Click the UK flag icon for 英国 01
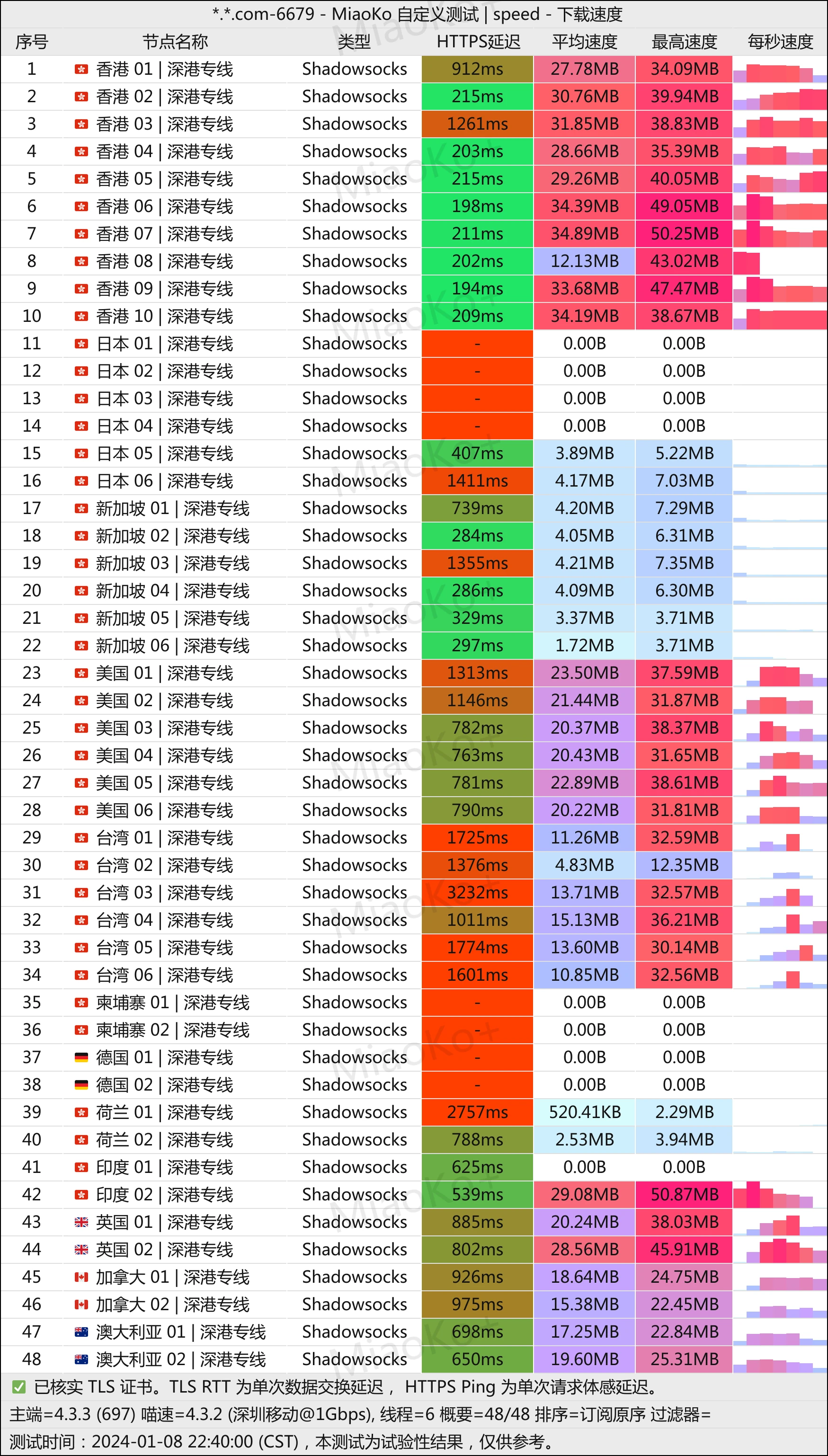Viewport: 828px width, 1456px height. [x=81, y=1222]
